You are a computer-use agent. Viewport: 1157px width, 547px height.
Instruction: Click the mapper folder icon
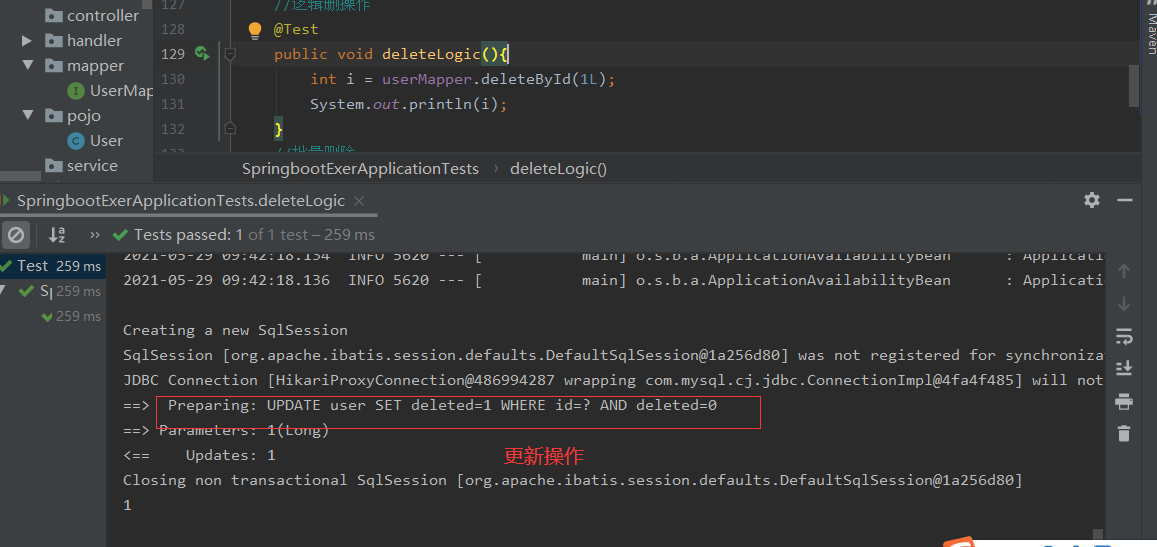53,65
